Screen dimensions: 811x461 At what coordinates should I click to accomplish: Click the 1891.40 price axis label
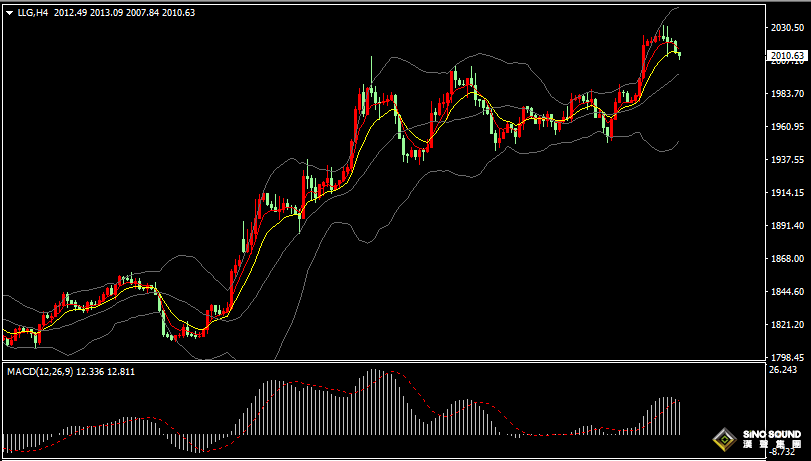pyautogui.click(x=788, y=226)
